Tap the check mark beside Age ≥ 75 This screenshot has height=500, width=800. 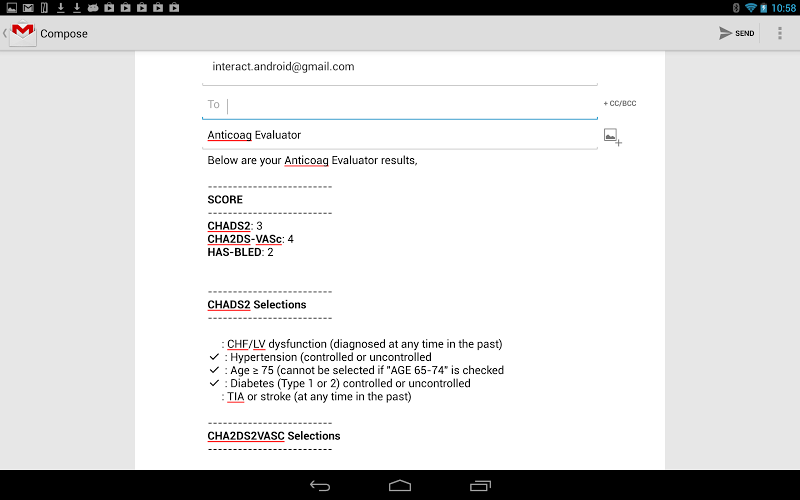tap(214, 370)
